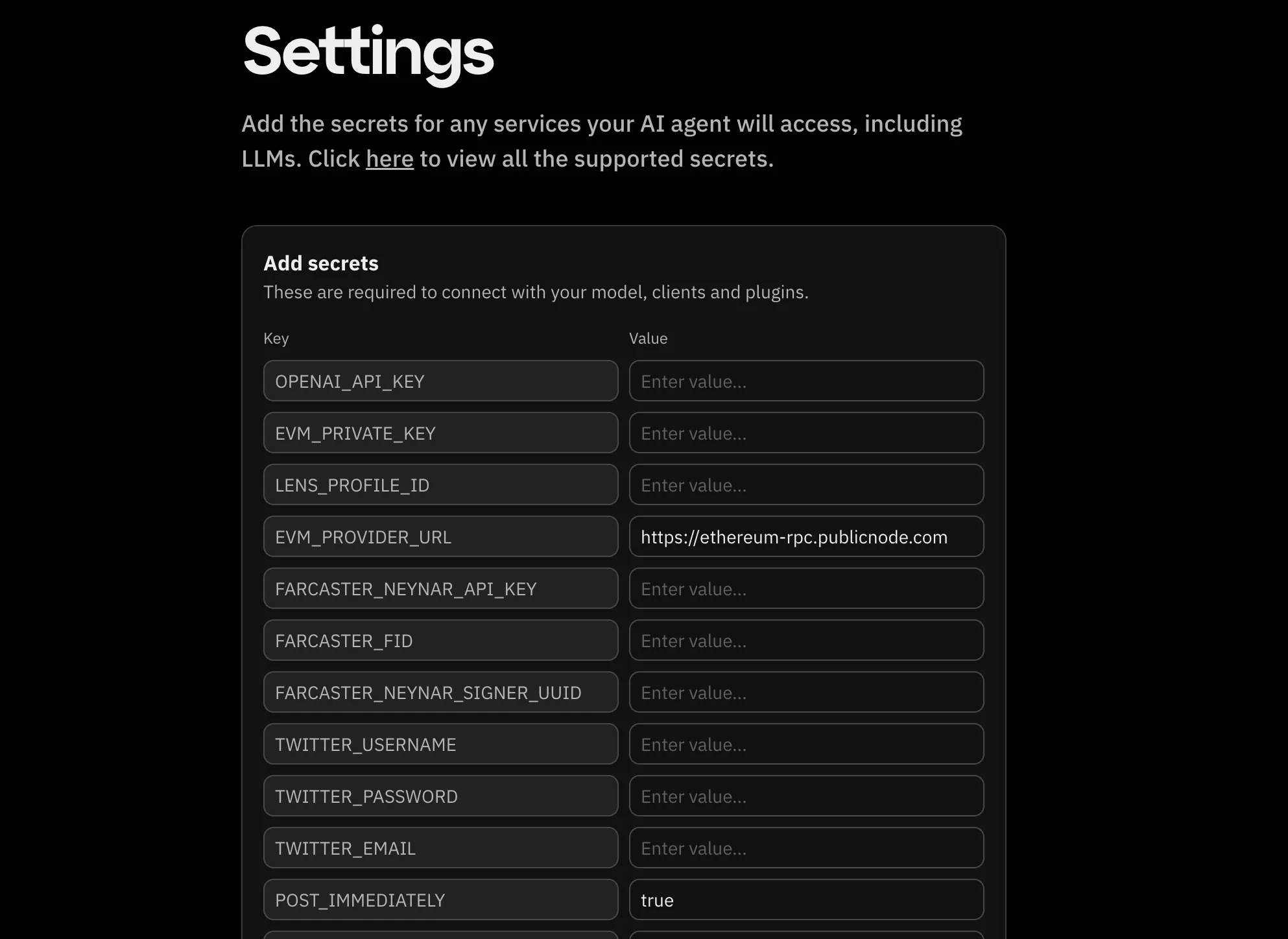Select the EVM_PRIVATE_KEY key field
The width and height of the screenshot is (1288, 939).
click(440, 433)
